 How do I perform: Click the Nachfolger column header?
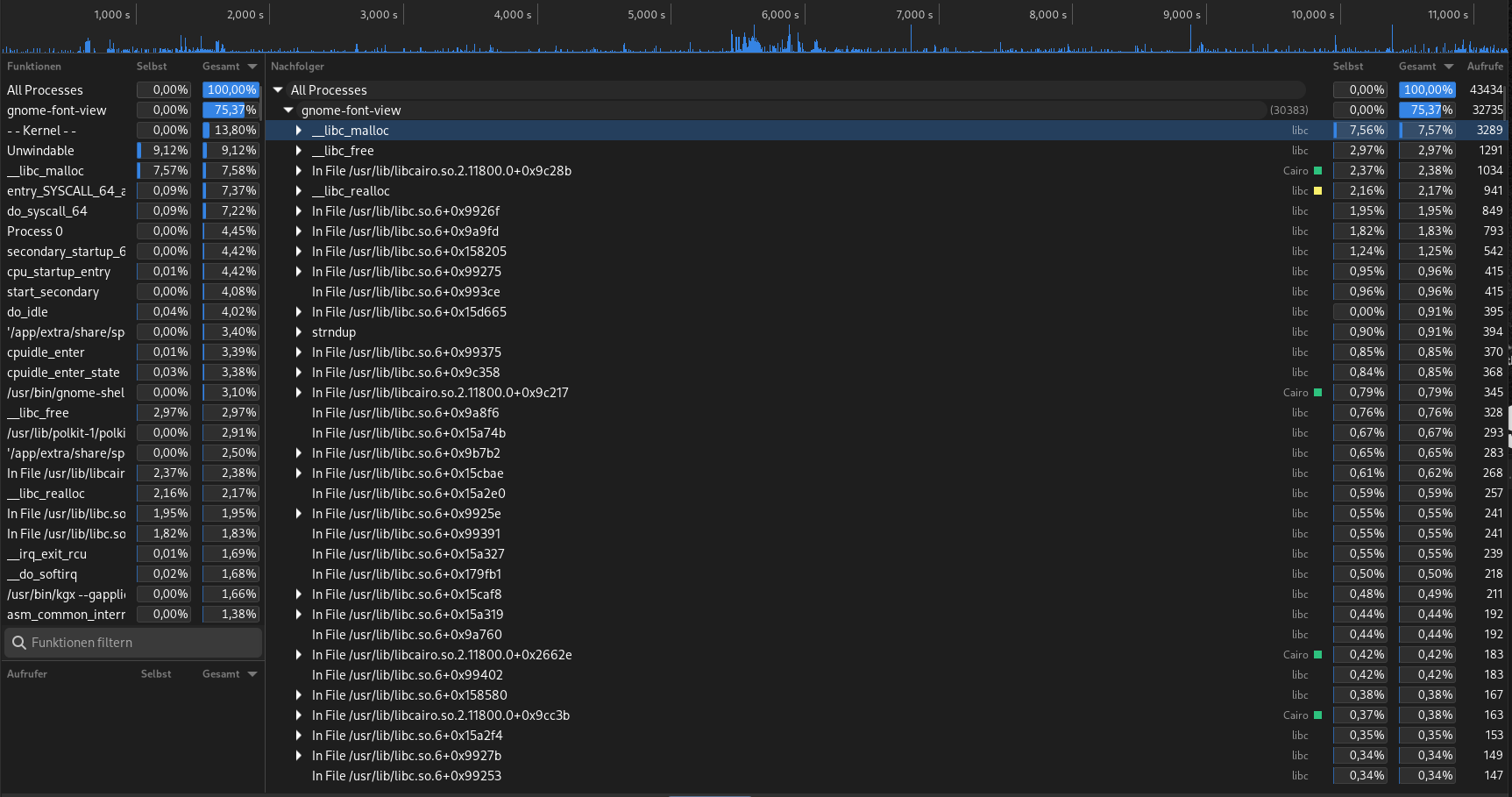coord(297,67)
